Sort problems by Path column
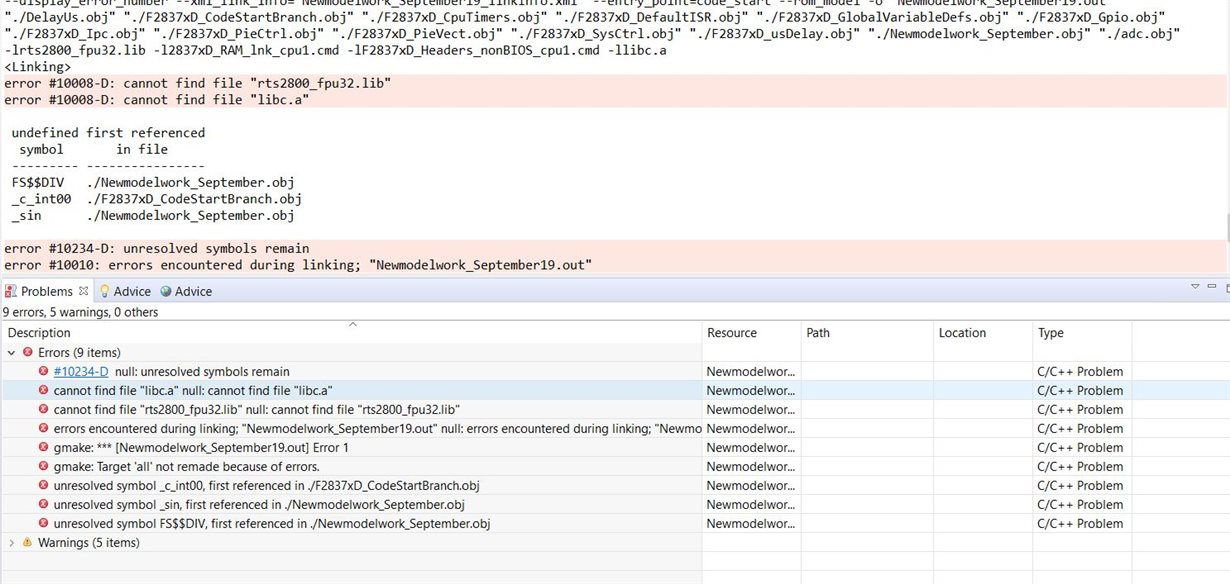This screenshot has height=584, width=1230. [868, 332]
